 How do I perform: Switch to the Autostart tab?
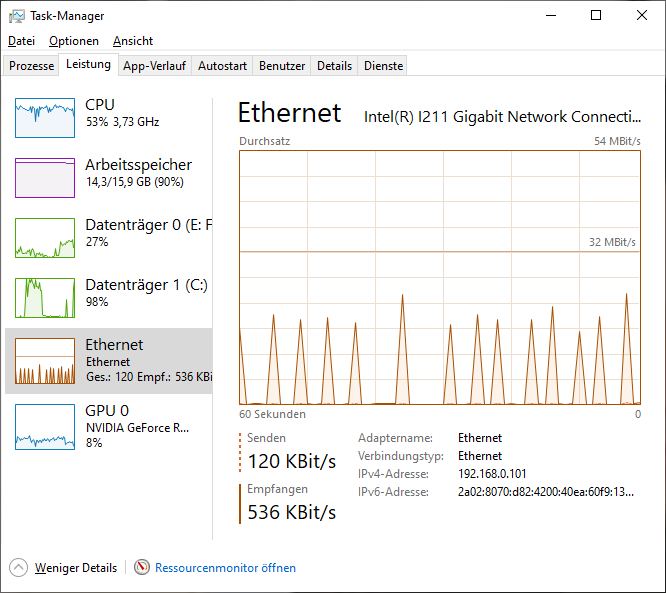222,66
